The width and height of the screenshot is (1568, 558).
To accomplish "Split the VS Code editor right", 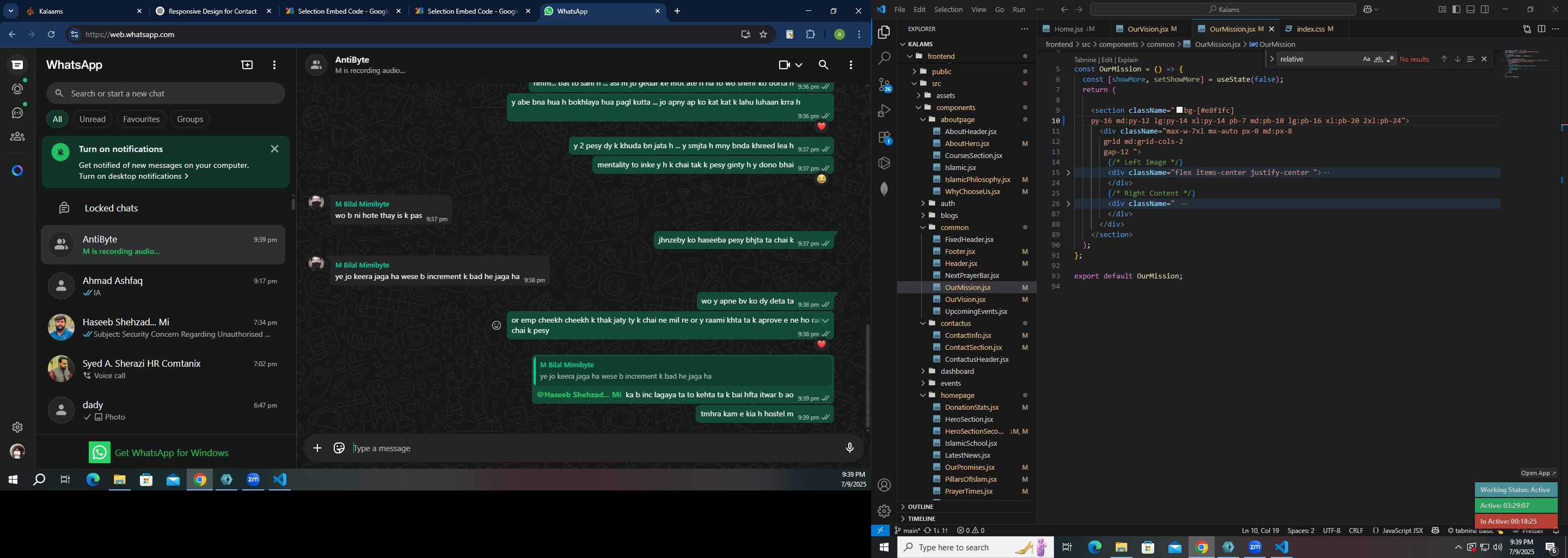I will [1541, 29].
